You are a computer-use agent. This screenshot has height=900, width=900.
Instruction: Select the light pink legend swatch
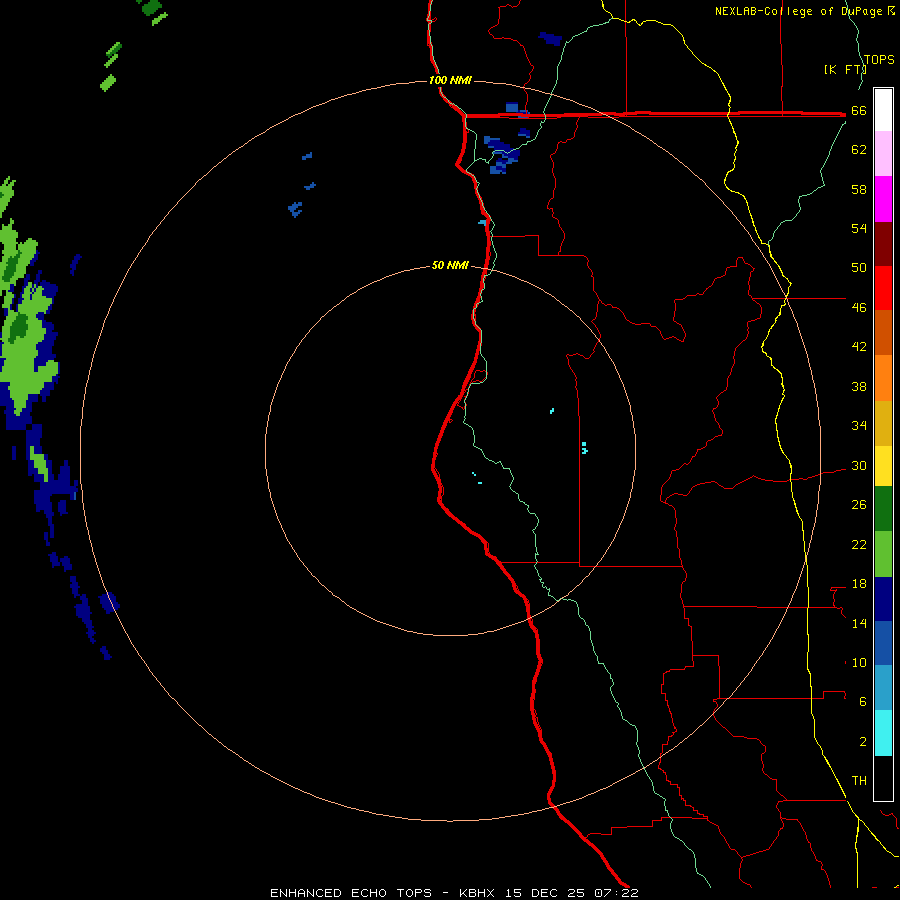click(883, 153)
